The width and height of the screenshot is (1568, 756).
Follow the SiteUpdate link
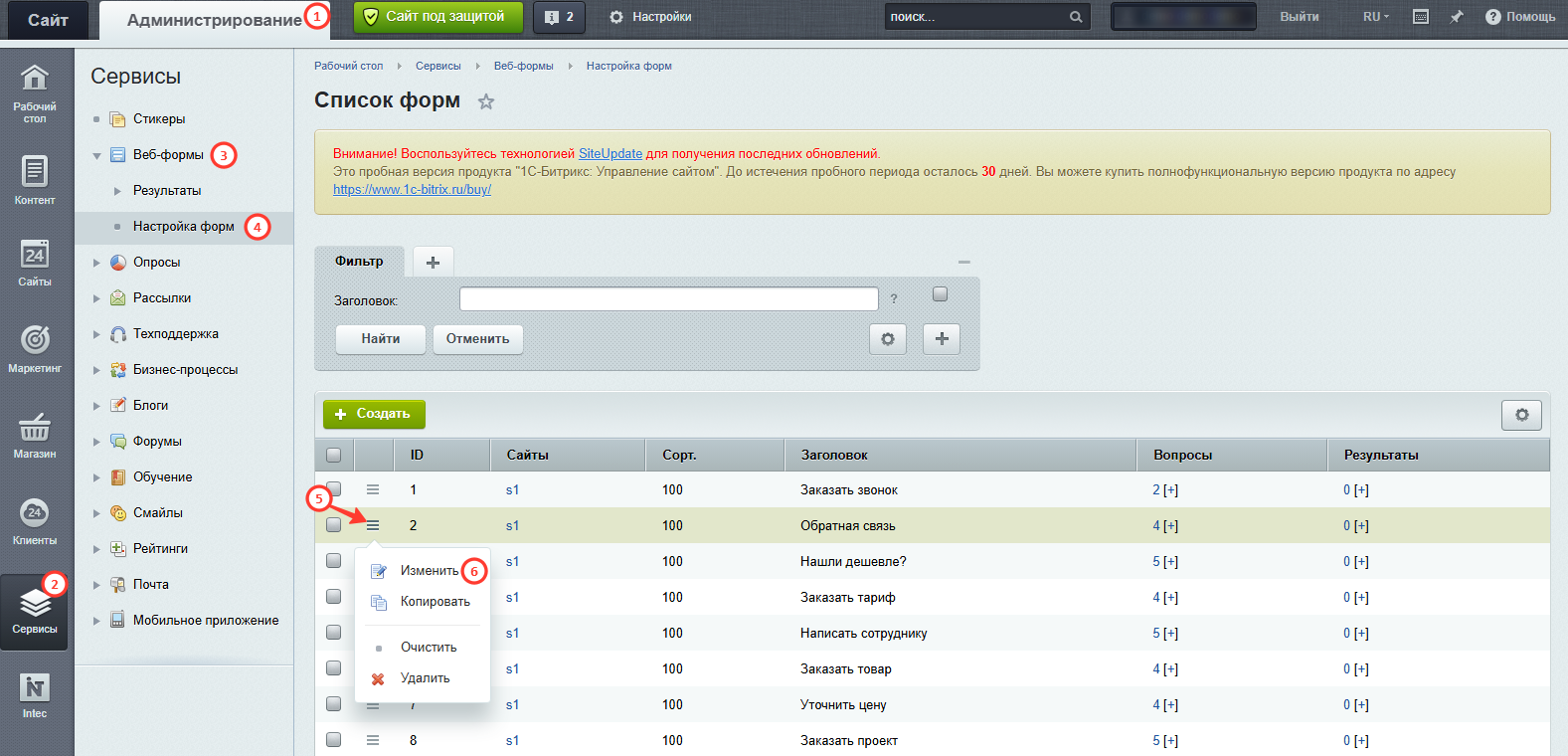[x=610, y=154]
